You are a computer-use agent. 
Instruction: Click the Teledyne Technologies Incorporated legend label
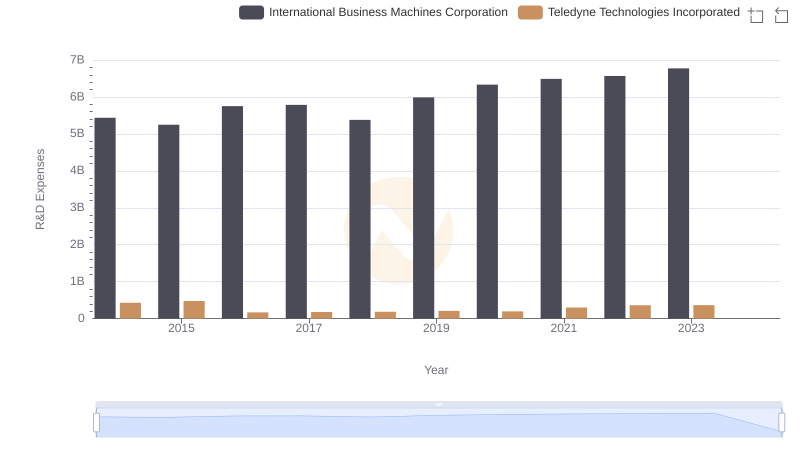click(x=644, y=12)
